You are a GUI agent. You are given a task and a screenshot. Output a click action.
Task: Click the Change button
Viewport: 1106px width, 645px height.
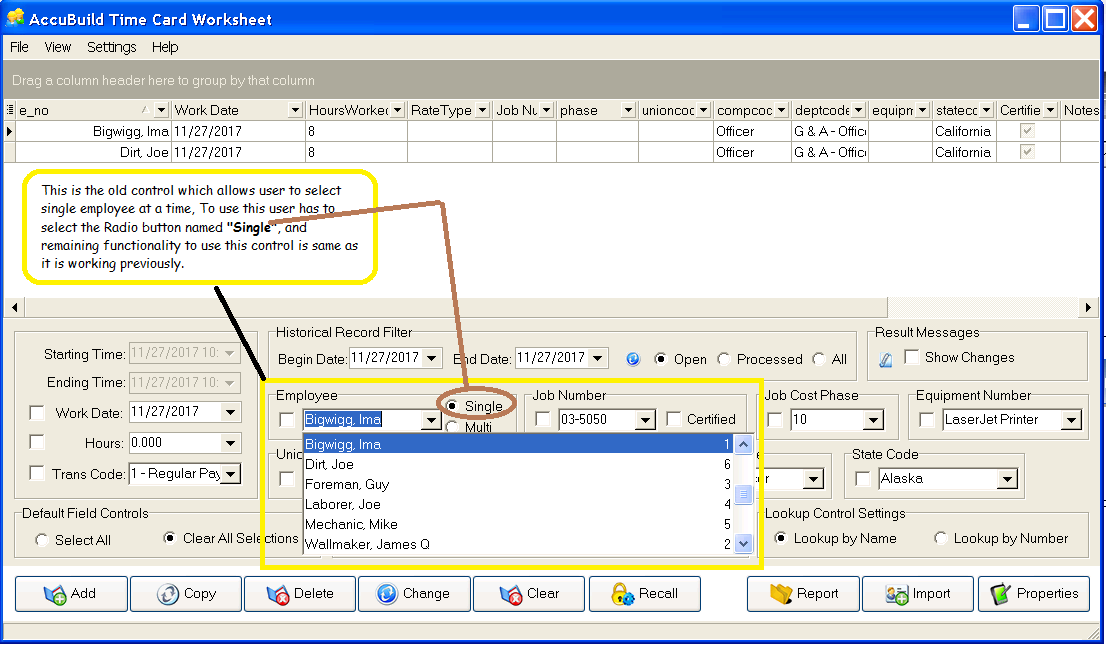pyautogui.click(x=414, y=594)
